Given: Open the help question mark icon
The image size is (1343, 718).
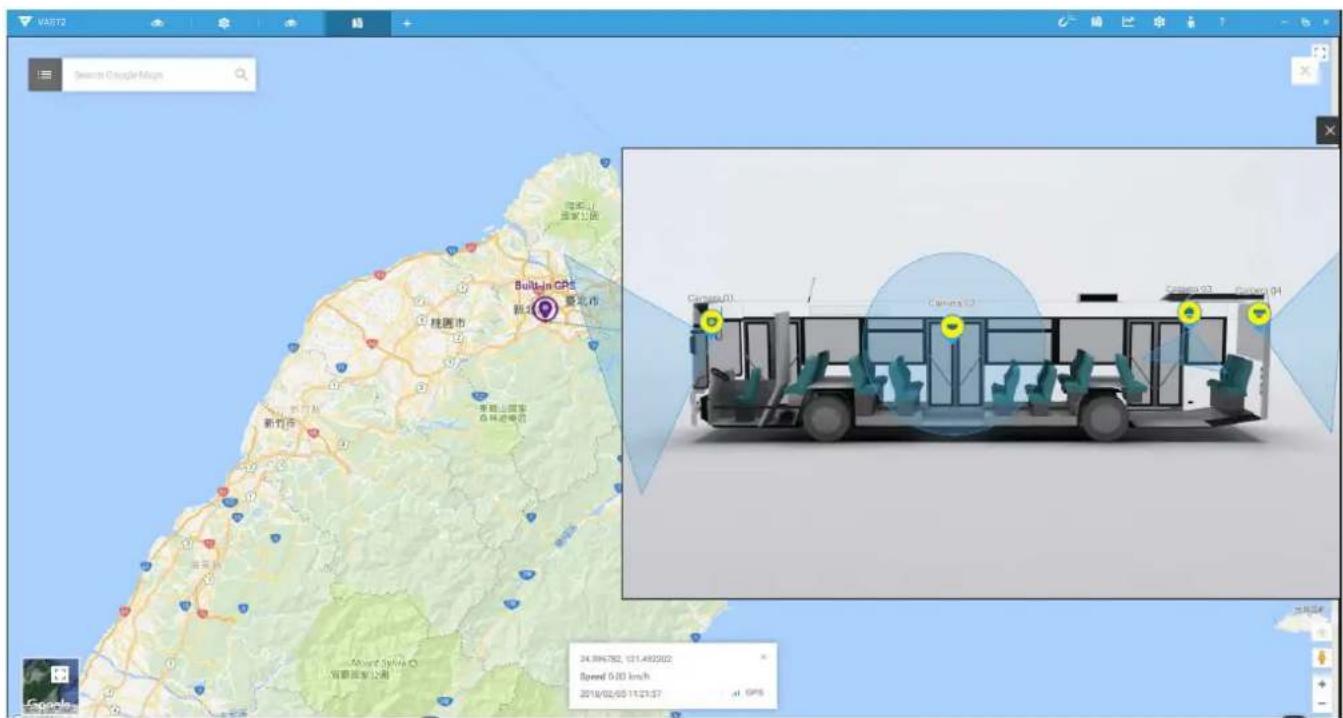Looking at the screenshot, I should point(1222,22).
